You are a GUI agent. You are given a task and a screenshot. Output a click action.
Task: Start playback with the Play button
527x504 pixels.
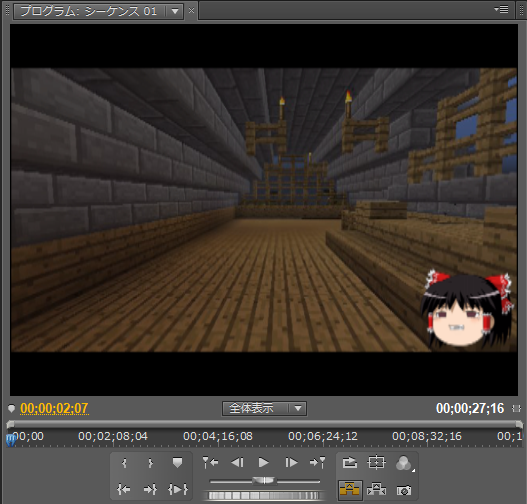click(264, 463)
